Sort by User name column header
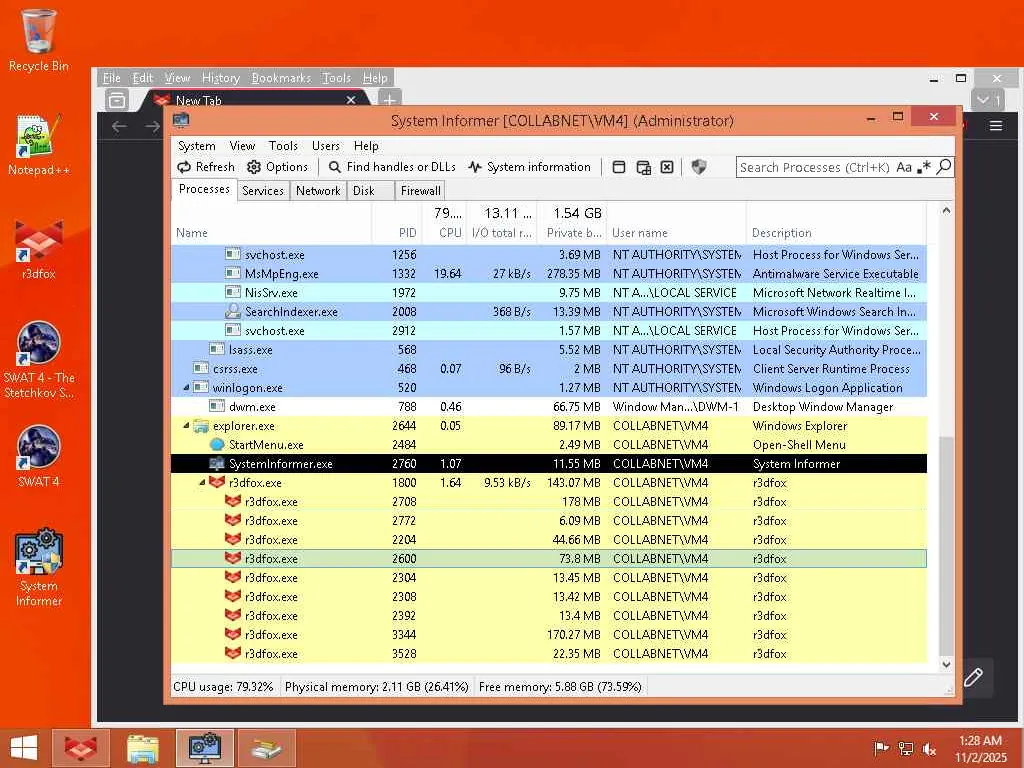Viewport: 1024px width, 768px height. tap(677, 223)
